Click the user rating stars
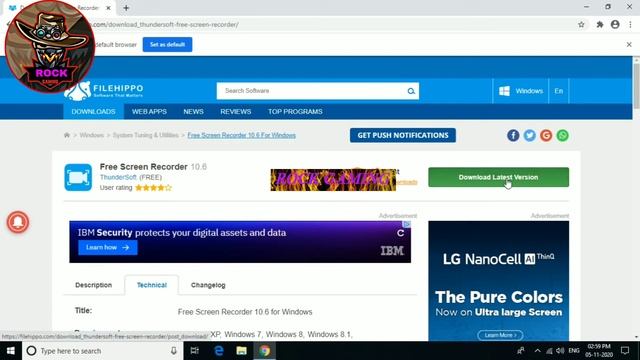Image resolution: width=640 pixels, height=360 pixels. (153, 188)
